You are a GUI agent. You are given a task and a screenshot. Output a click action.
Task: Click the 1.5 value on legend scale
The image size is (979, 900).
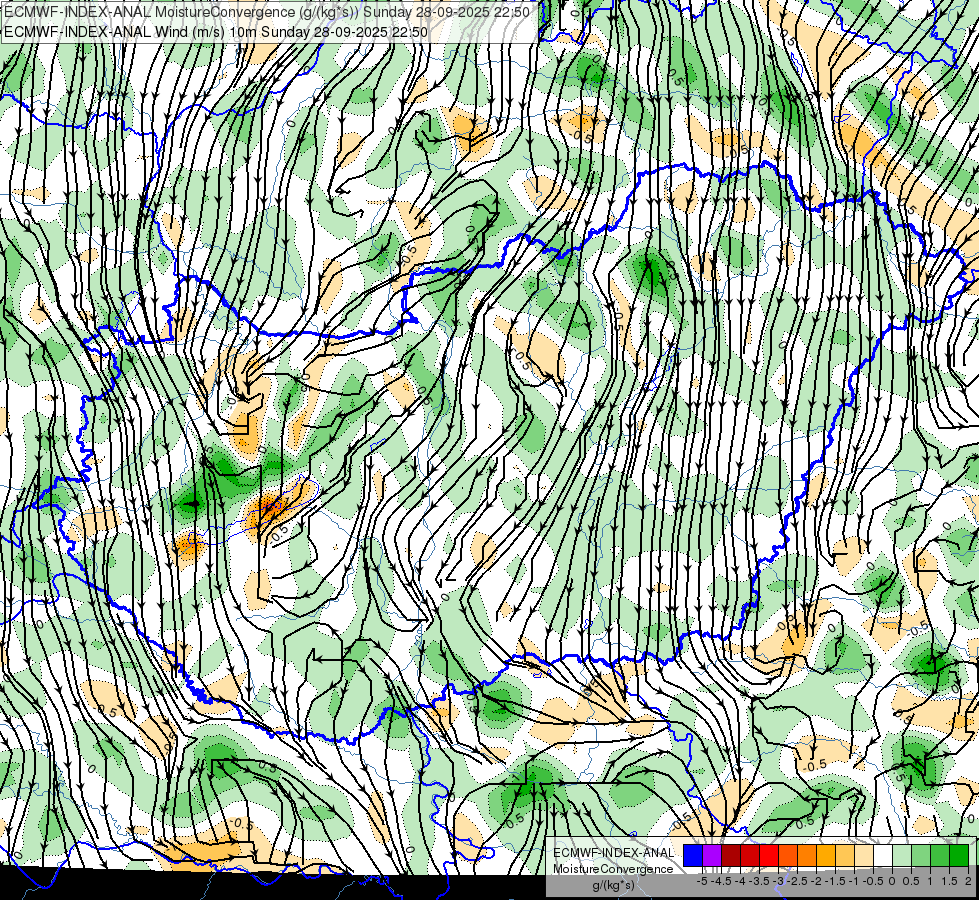click(x=950, y=881)
